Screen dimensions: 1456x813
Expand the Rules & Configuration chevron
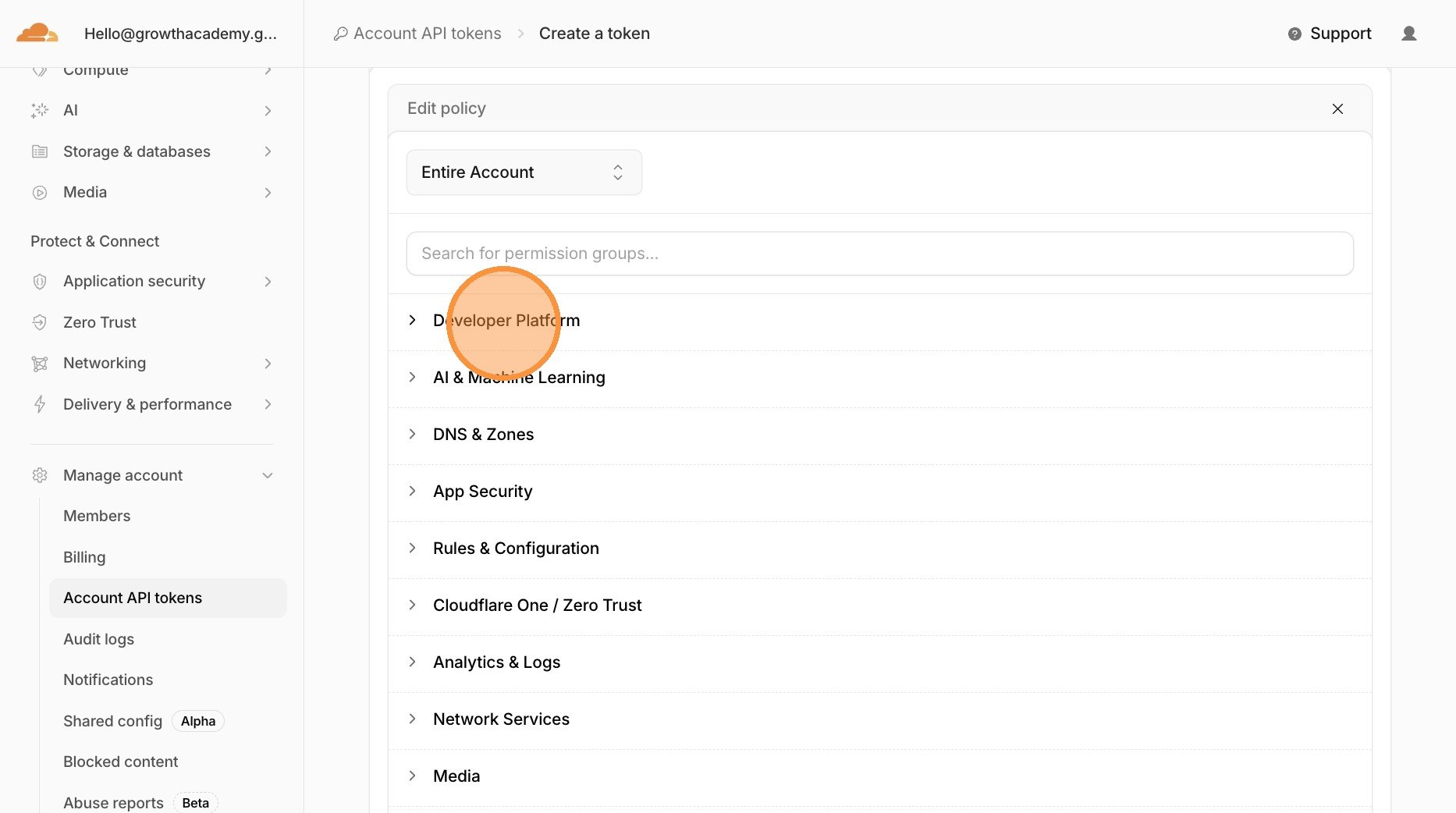(x=412, y=548)
